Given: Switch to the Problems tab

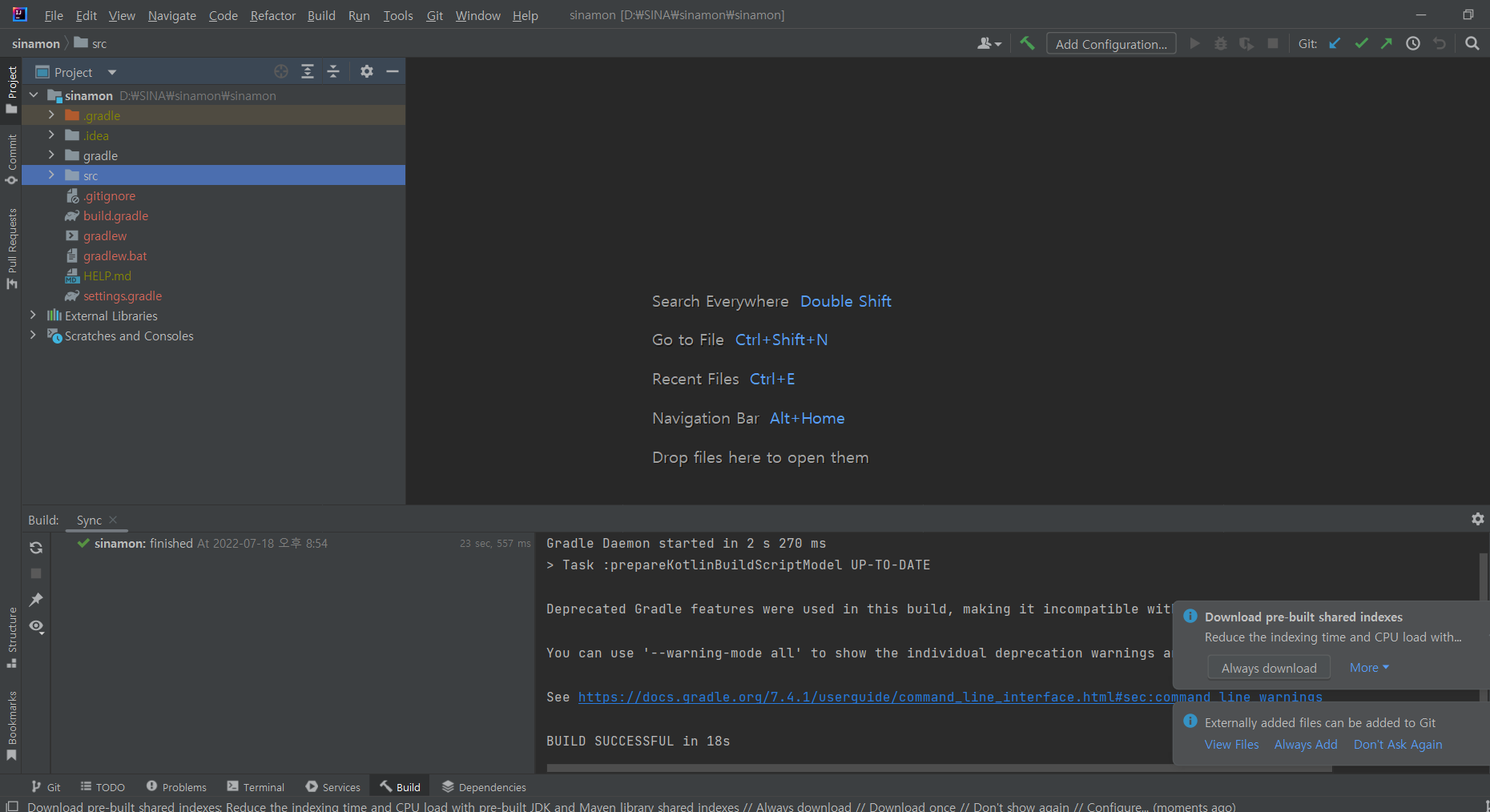Looking at the screenshot, I should point(176,787).
